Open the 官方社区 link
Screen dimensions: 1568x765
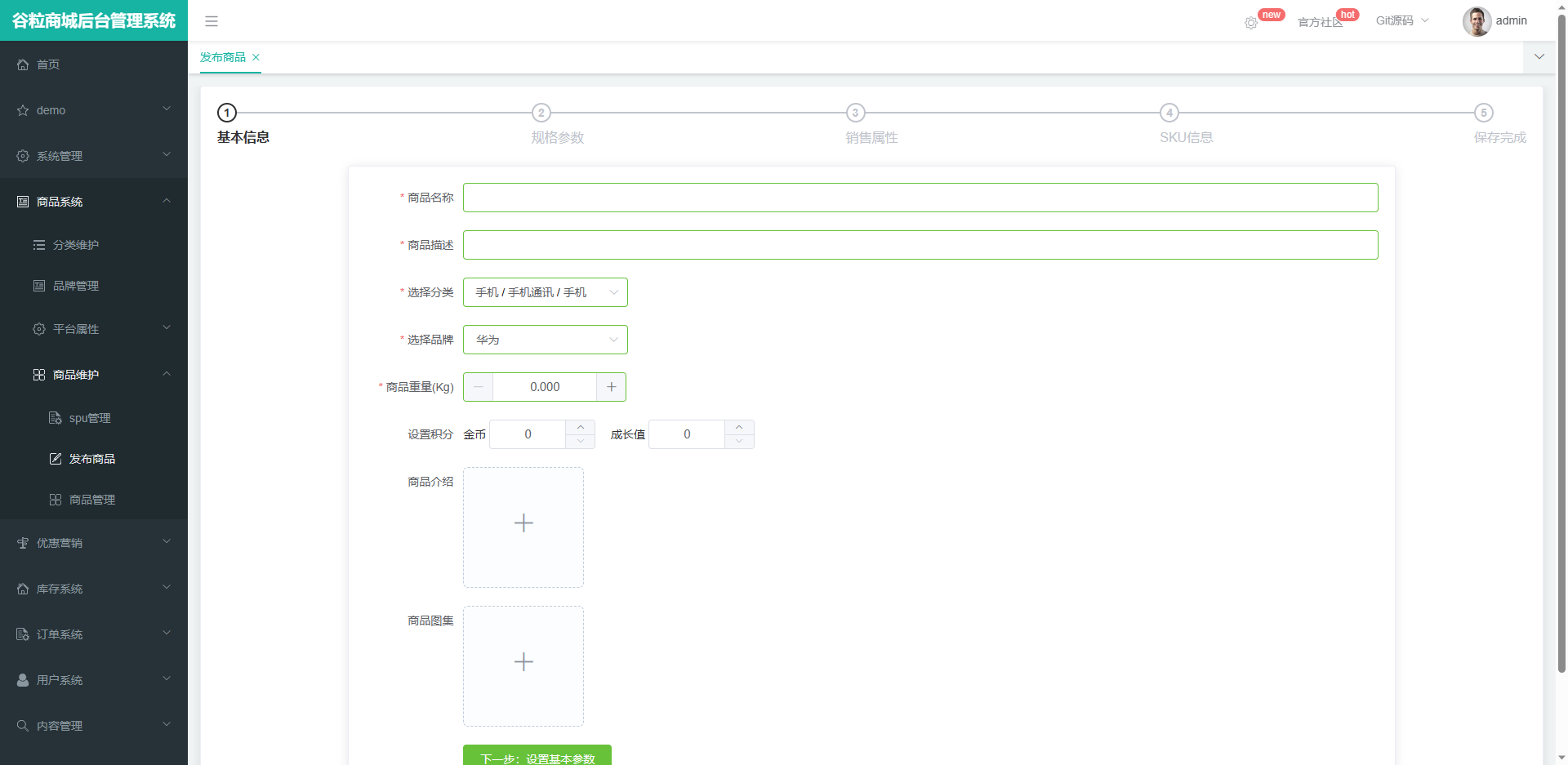tap(1319, 22)
